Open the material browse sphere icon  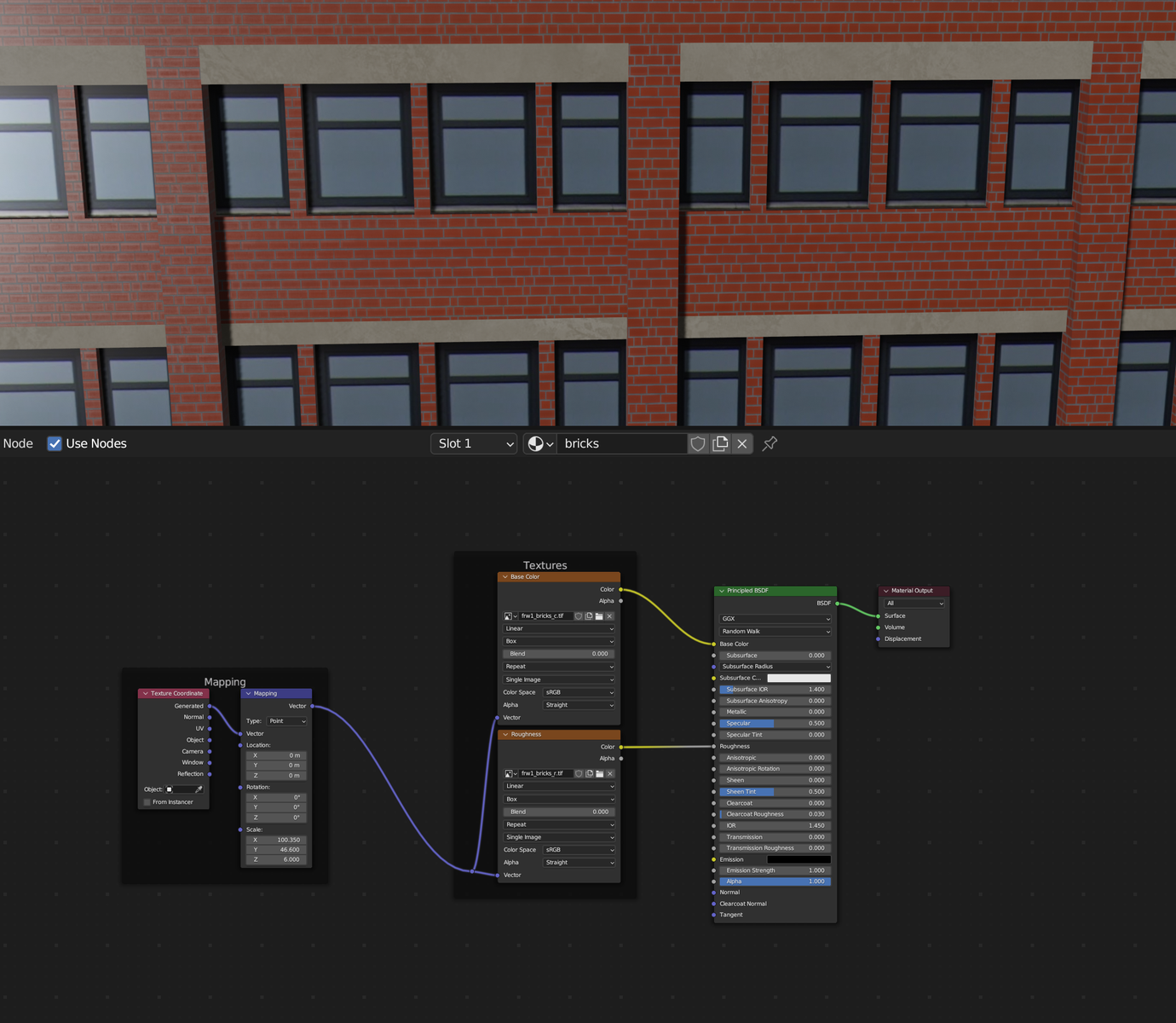(539, 443)
